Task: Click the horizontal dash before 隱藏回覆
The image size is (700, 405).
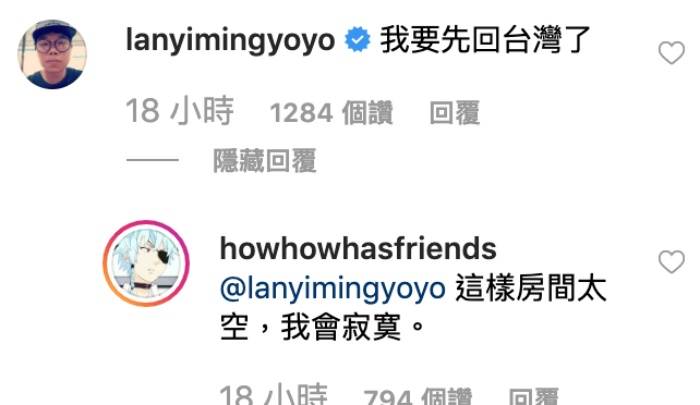Action: point(152,159)
